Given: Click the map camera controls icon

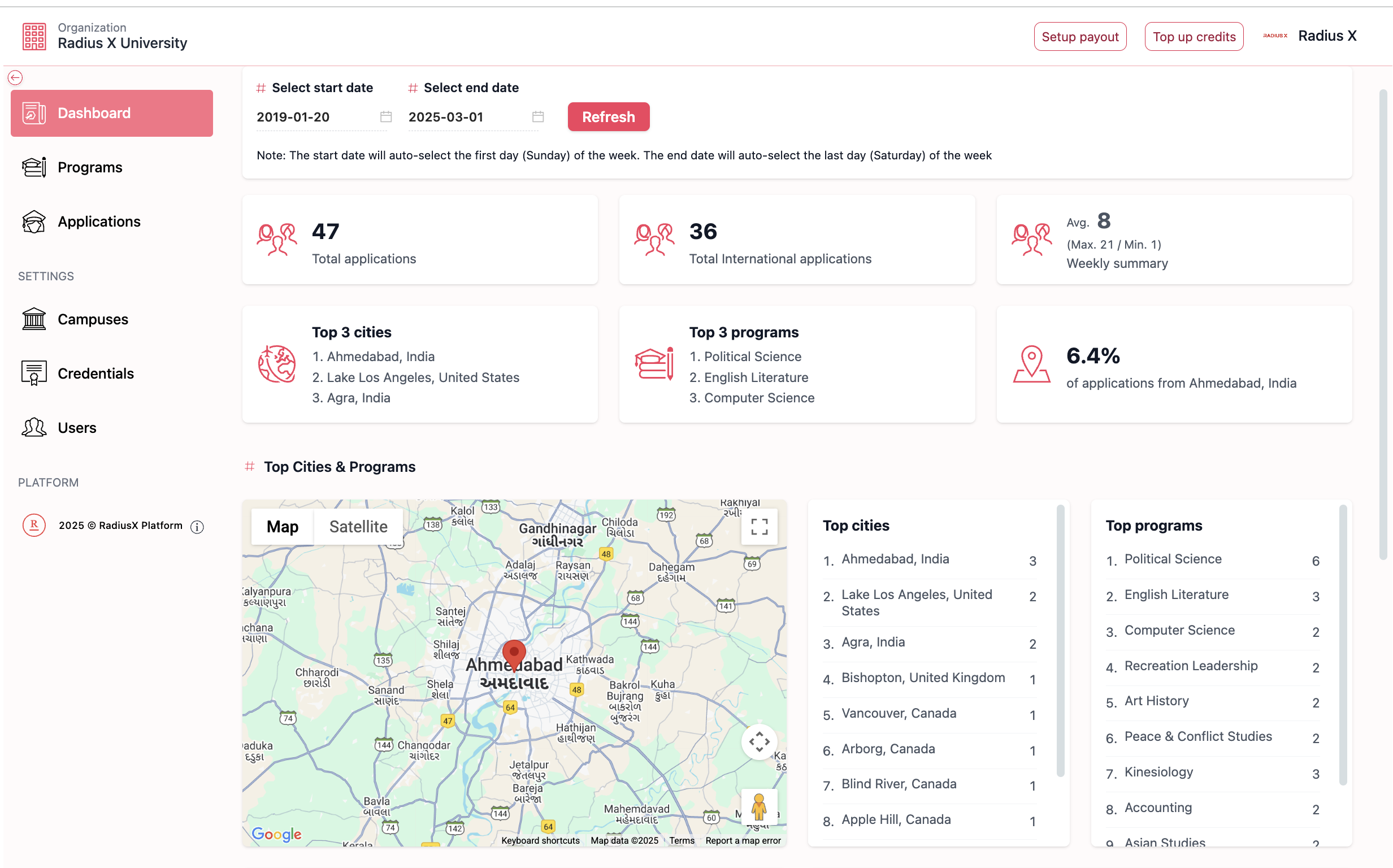Looking at the screenshot, I should tap(759, 742).
